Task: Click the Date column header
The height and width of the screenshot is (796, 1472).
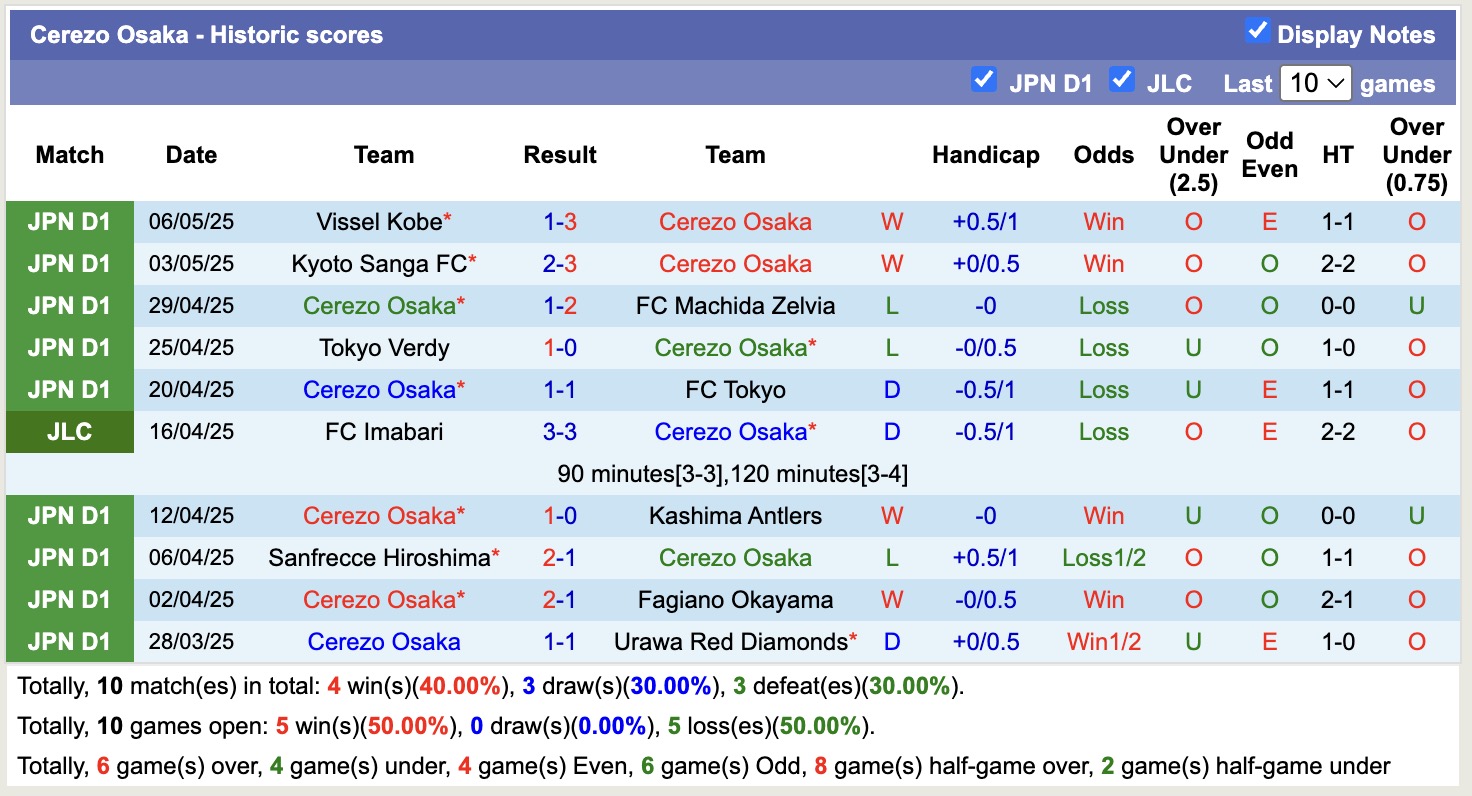Action: (x=190, y=155)
